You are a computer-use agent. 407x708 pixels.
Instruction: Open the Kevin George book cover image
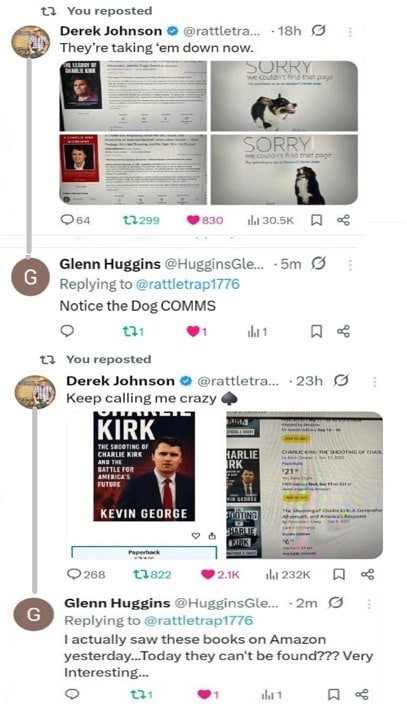pos(144,467)
